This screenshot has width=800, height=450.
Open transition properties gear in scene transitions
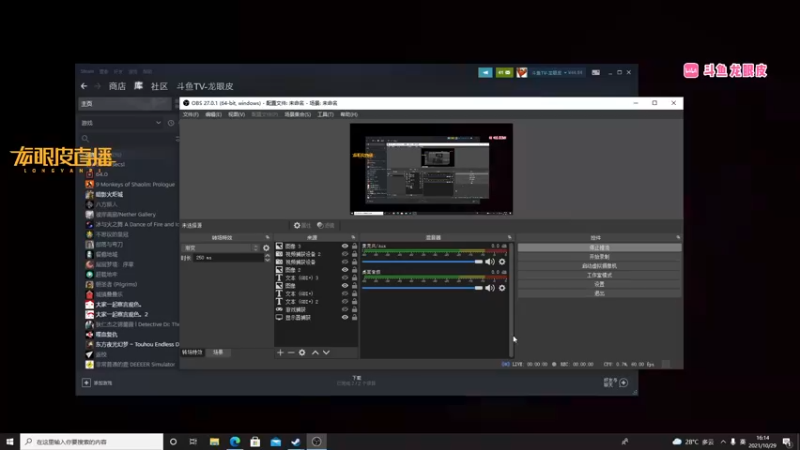266,248
